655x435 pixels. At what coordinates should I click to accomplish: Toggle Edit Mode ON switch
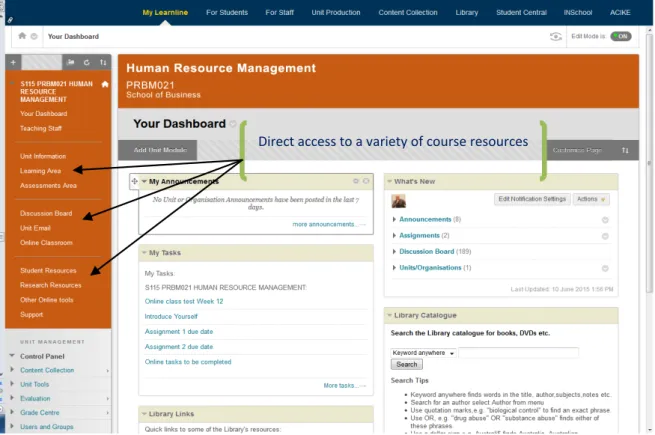point(621,36)
